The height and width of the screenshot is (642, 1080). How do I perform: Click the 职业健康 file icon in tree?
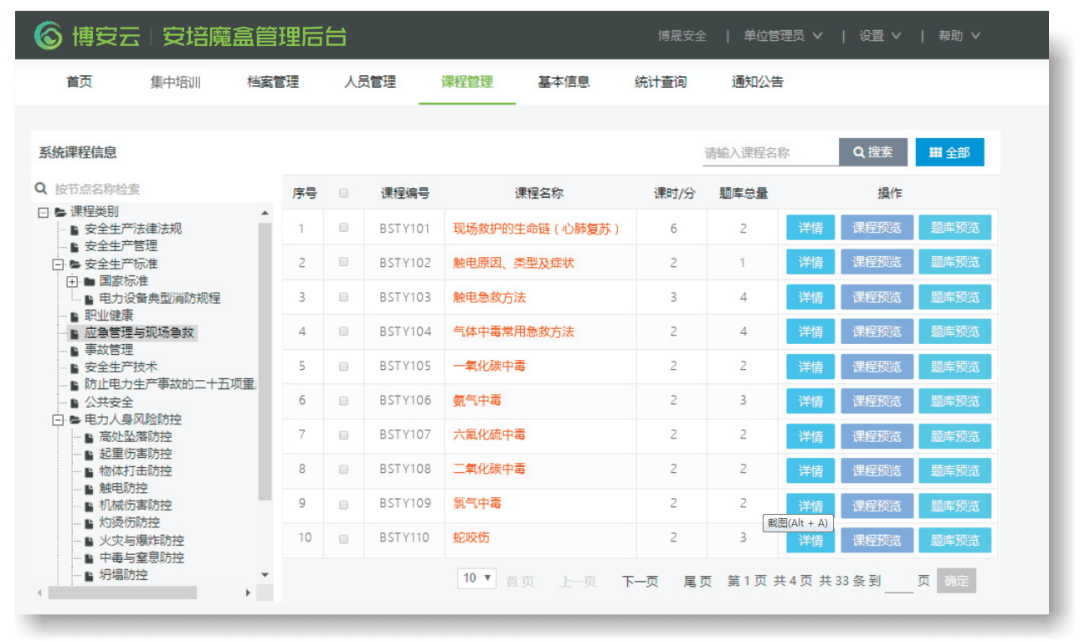pos(74,316)
